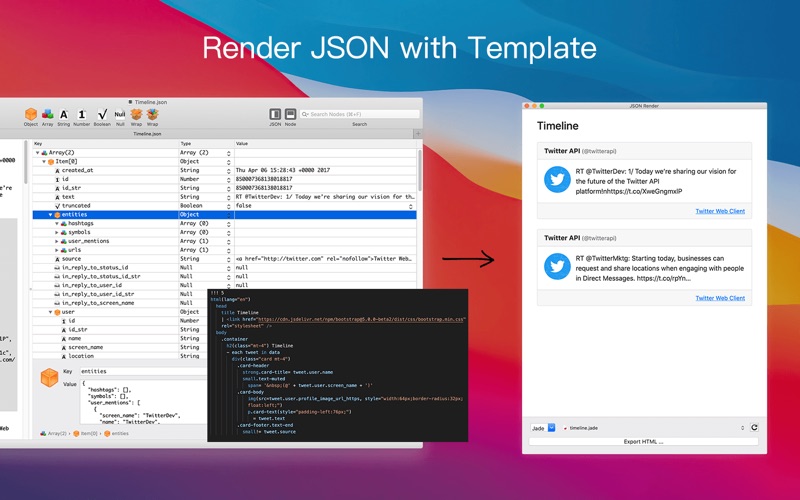This screenshot has height=500, width=800.
Task: Click the null icon beside in_reply_to_status_id
Action: tap(58, 268)
